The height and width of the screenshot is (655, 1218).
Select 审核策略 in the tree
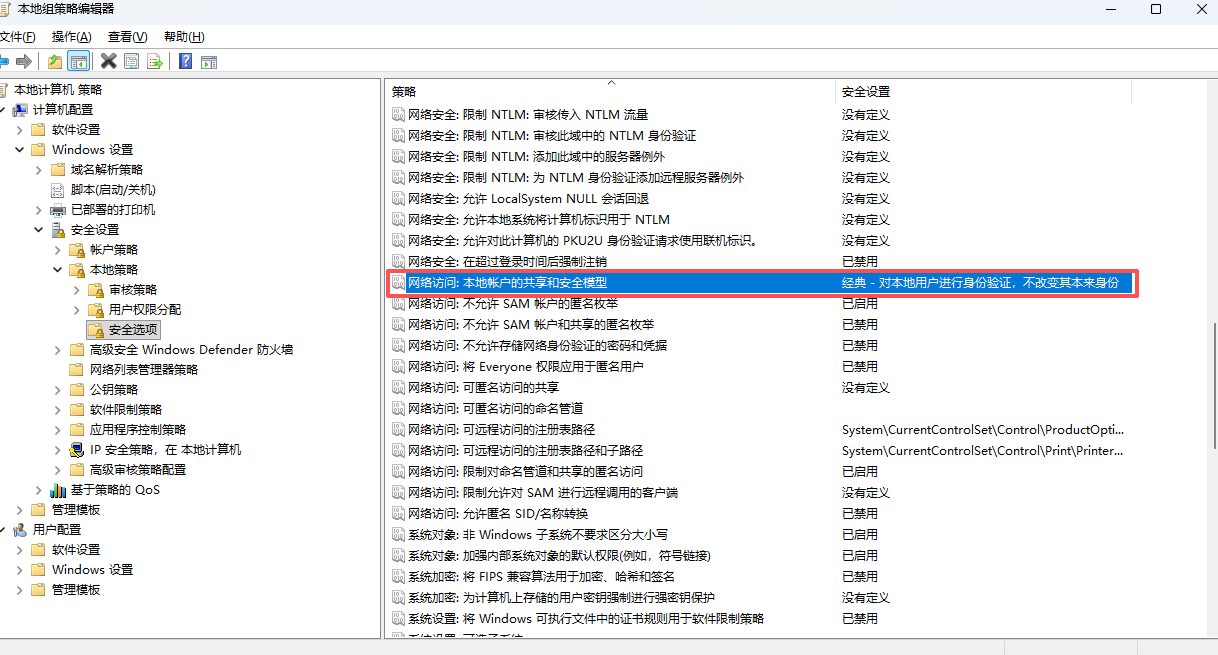[x=133, y=290]
